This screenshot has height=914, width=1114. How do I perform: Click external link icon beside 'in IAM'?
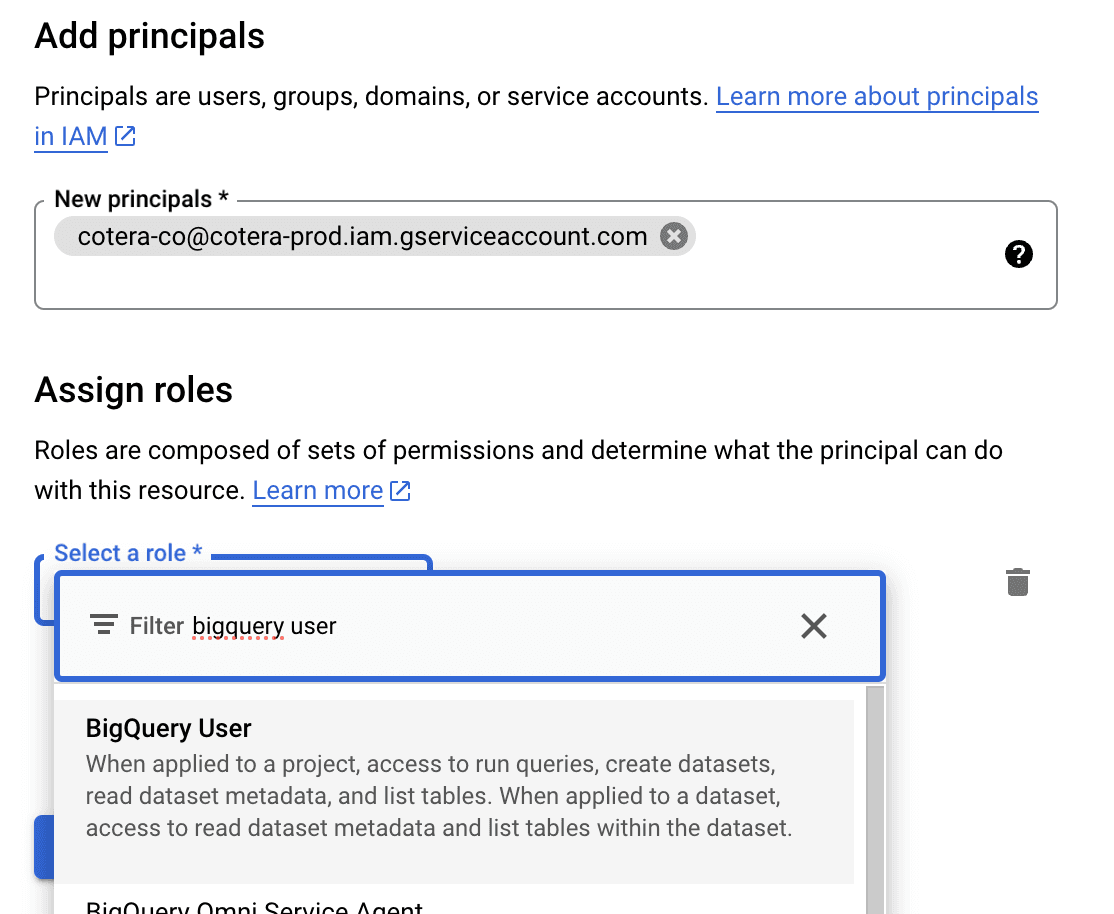(x=125, y=137)
